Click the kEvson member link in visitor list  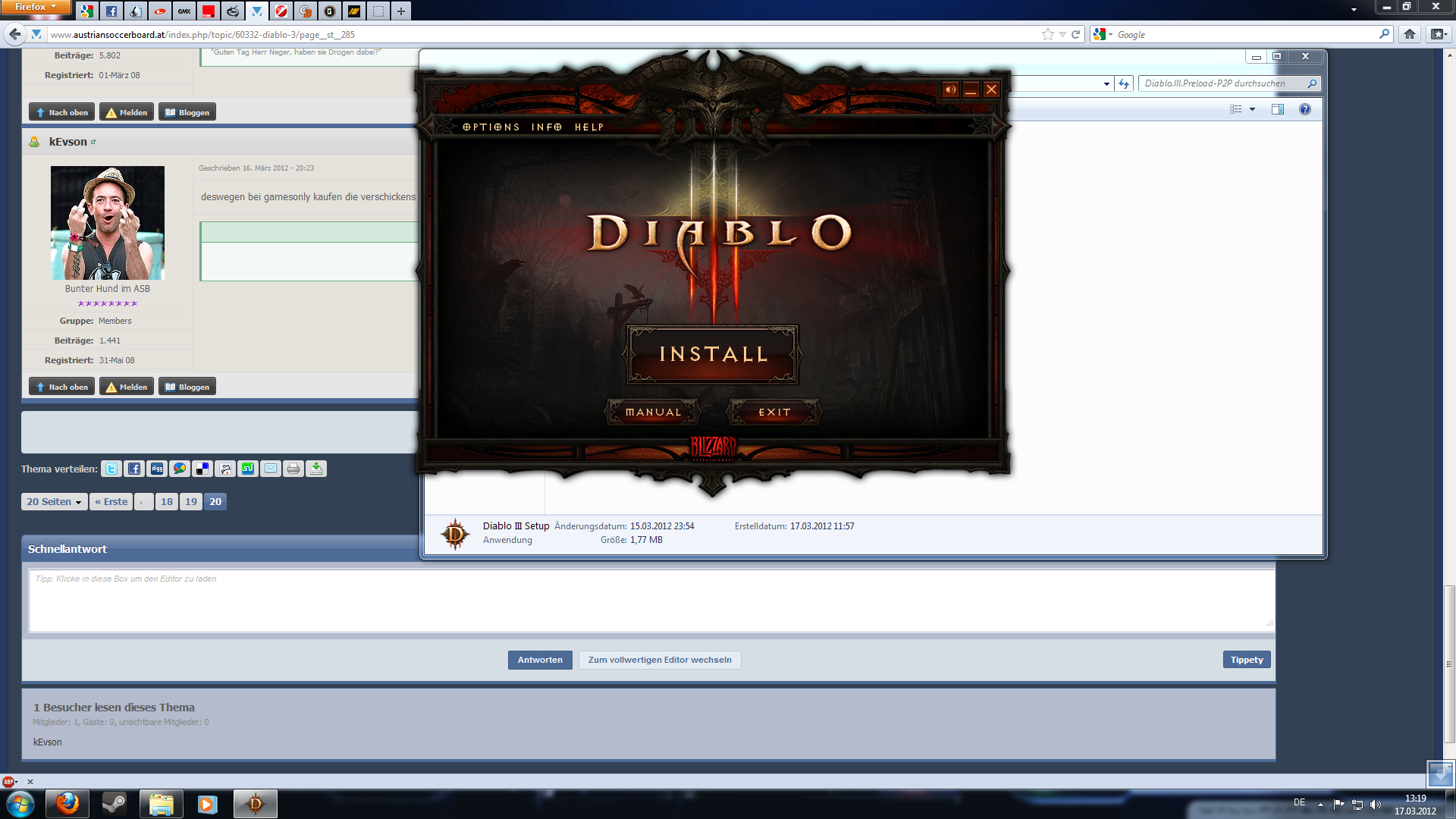tap(48, 742)
